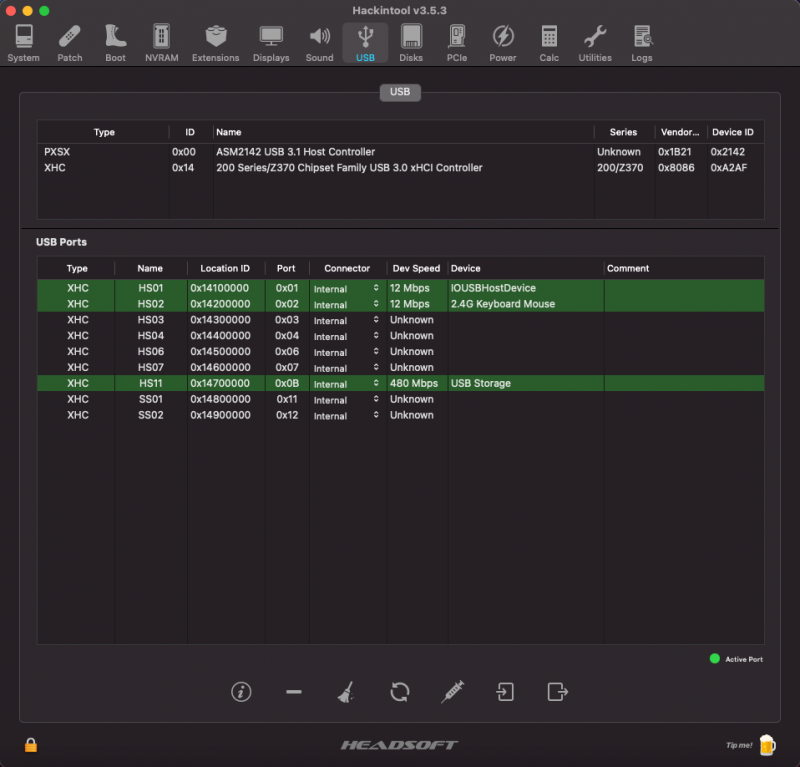Click the USB segment button
Image resolution: width=800 pixels, height=767 pixels.
click(400, 92)
